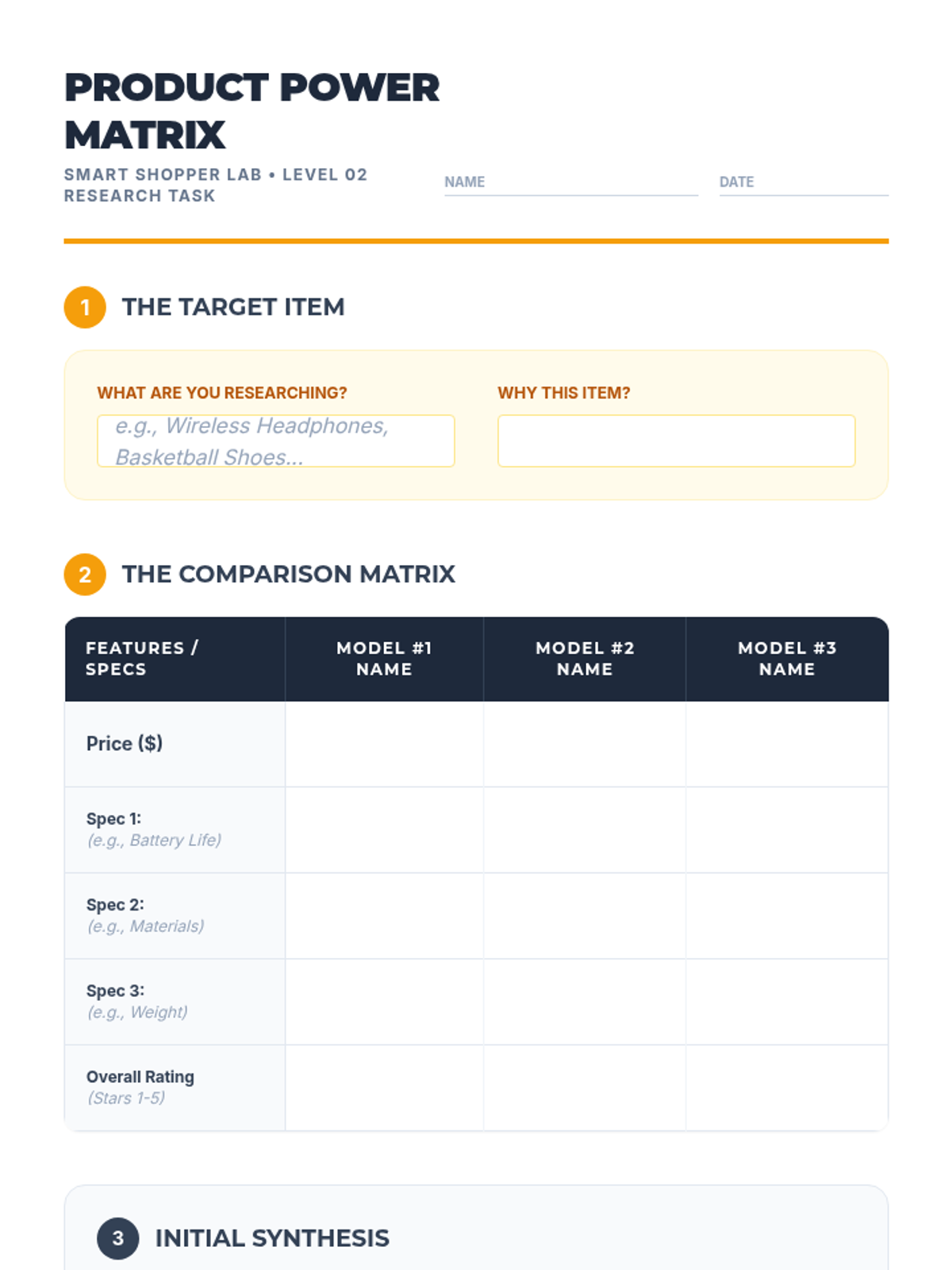Click the orange number 2 badge

85,575
